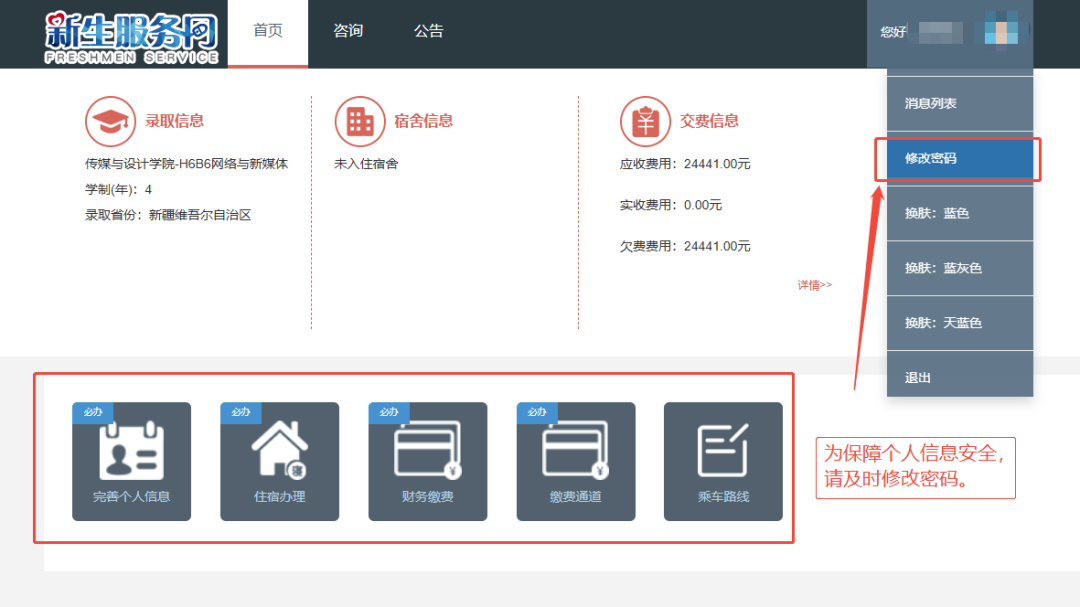Open the 财务缴费 card tile
This screenshot has width=1080, height=607.
click(428, 462)
